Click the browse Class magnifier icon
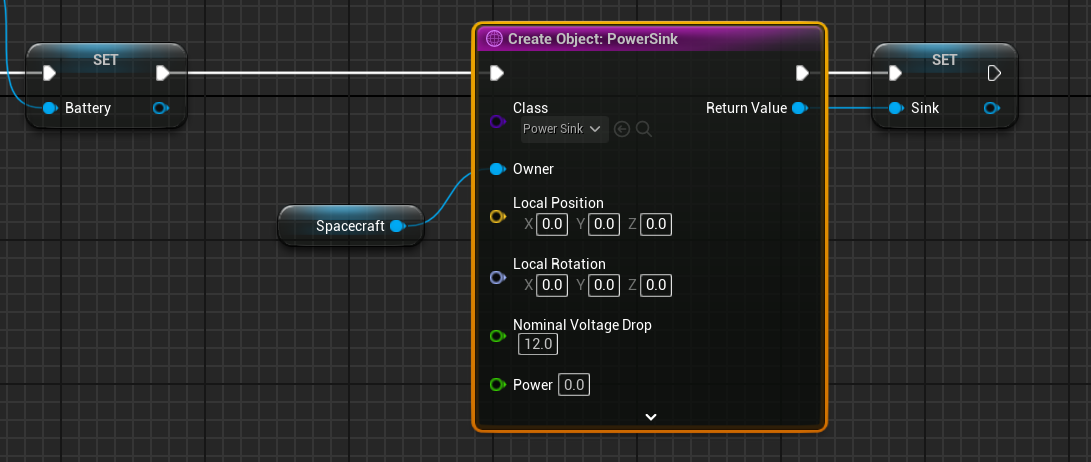This screenshot has width=1091, height=462. [x=644, y=129]
